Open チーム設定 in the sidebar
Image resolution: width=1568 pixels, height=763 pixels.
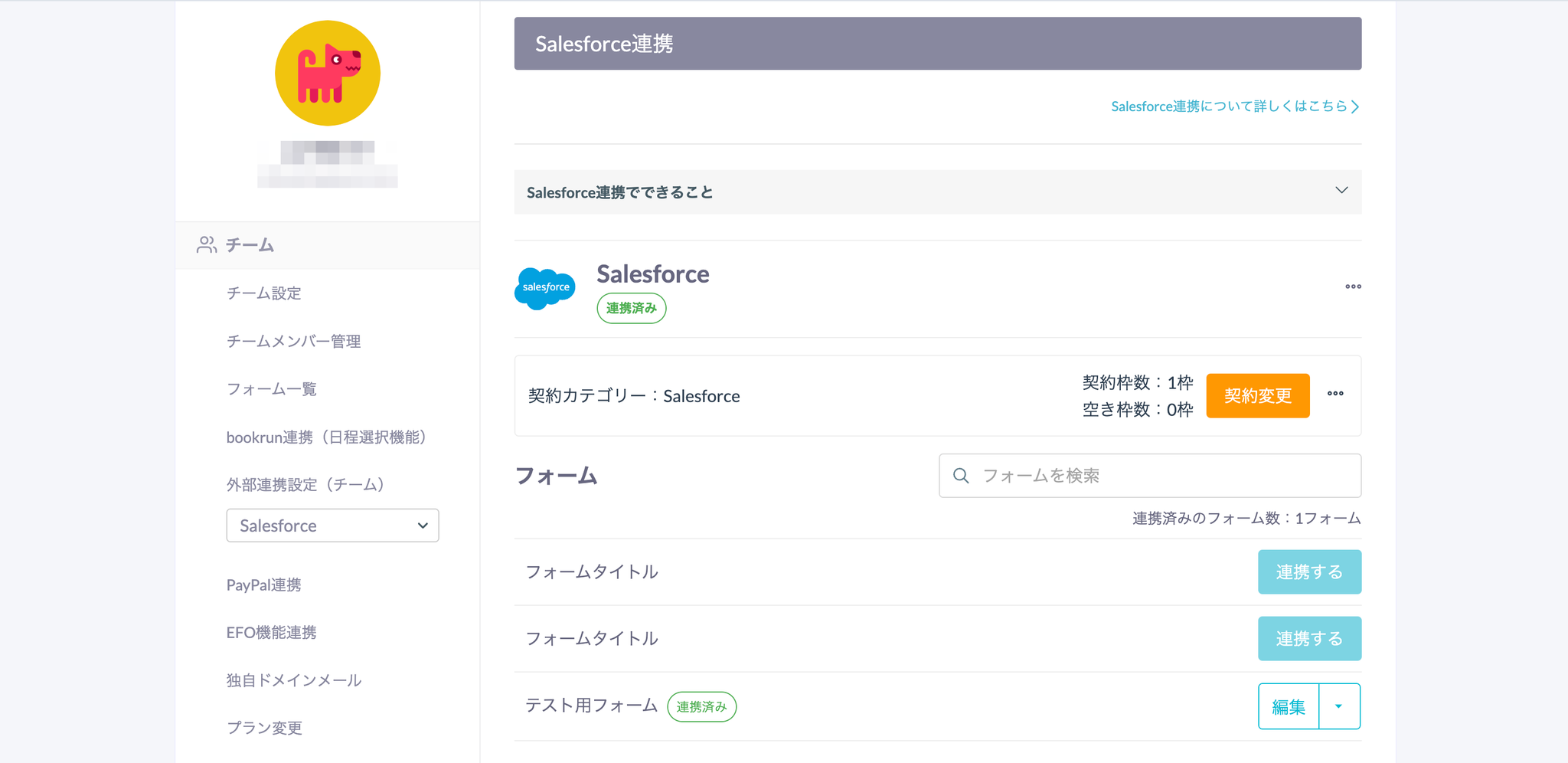coord(263,293)
